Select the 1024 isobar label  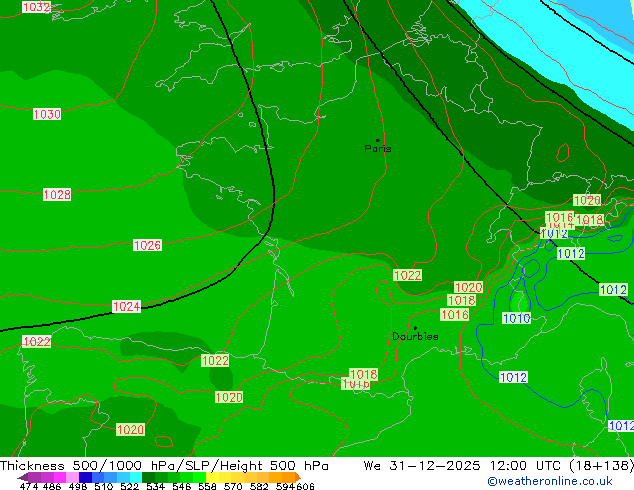(x=126, y=306)
